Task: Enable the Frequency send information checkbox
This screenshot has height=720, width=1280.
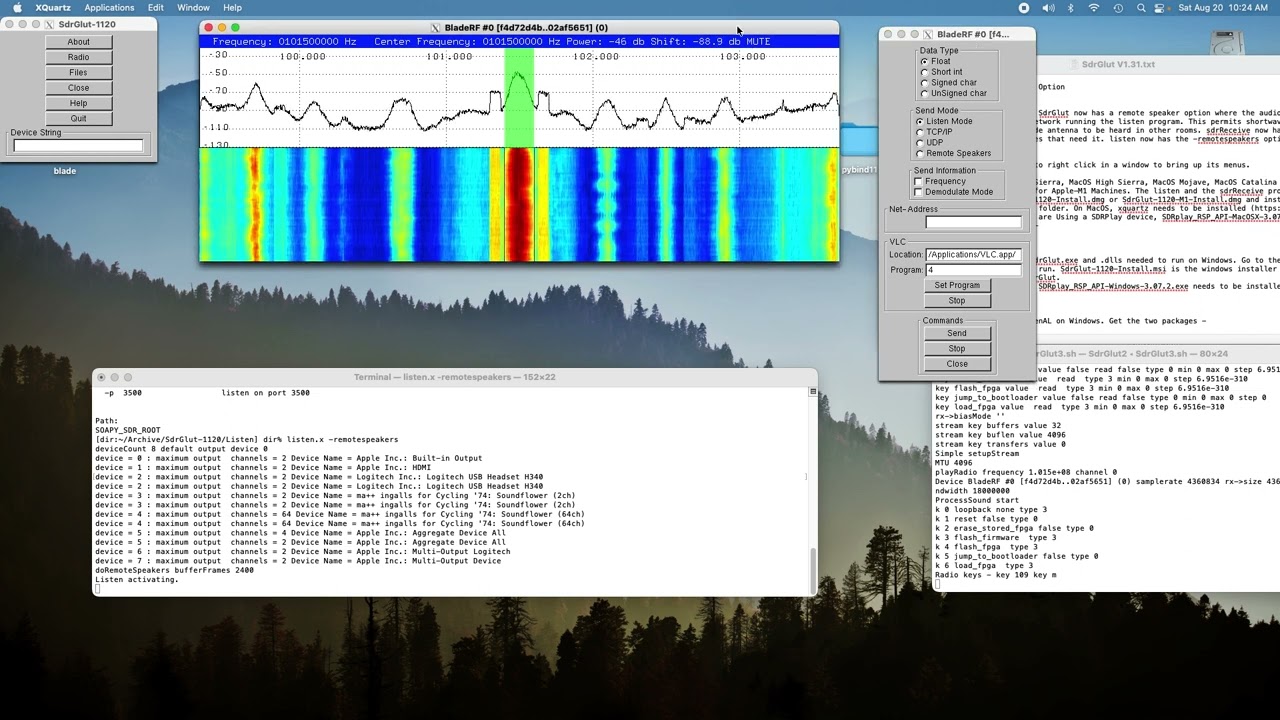Action: (x=919, y=181)
